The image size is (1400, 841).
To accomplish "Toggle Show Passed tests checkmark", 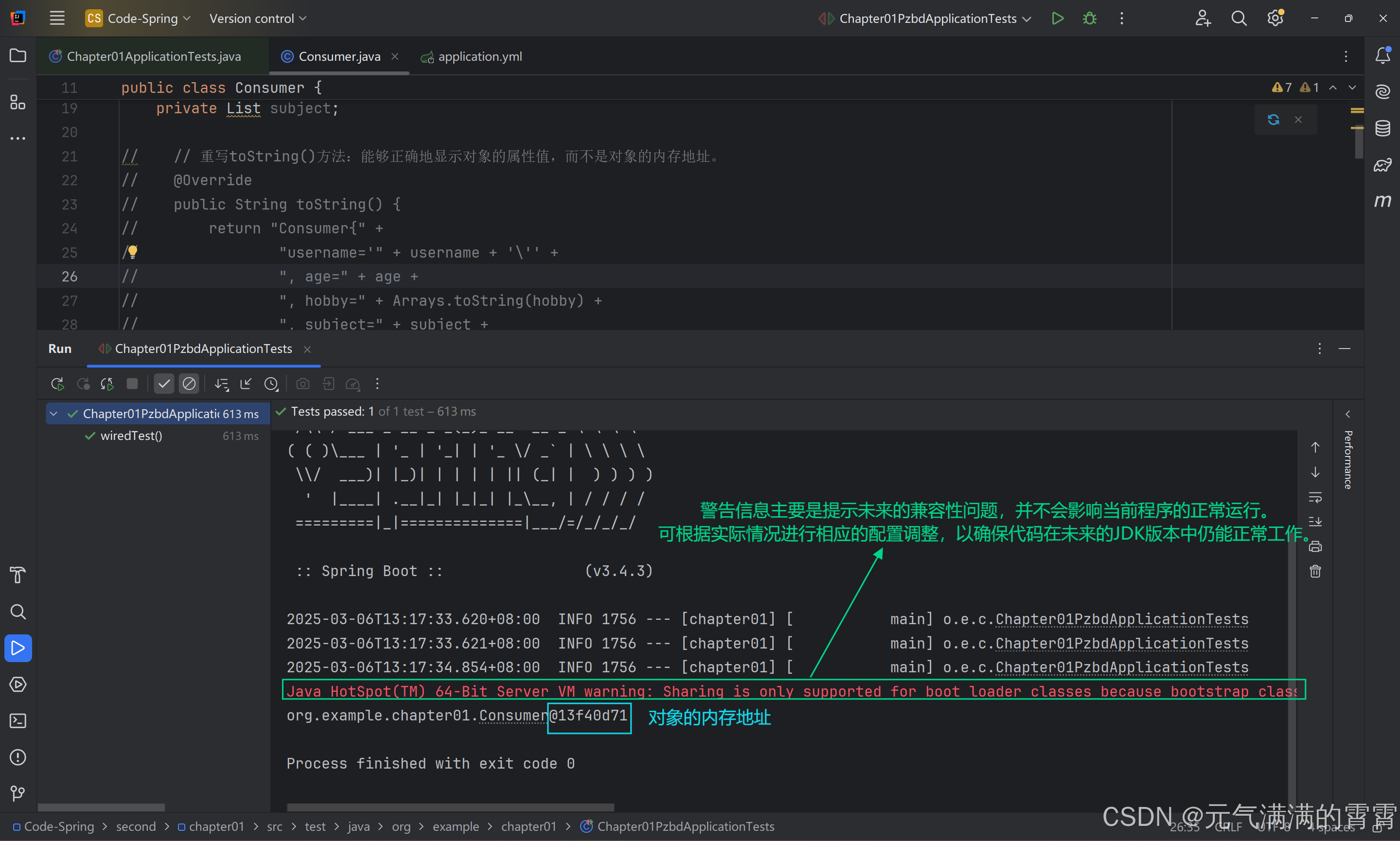I will click(164, 384).
